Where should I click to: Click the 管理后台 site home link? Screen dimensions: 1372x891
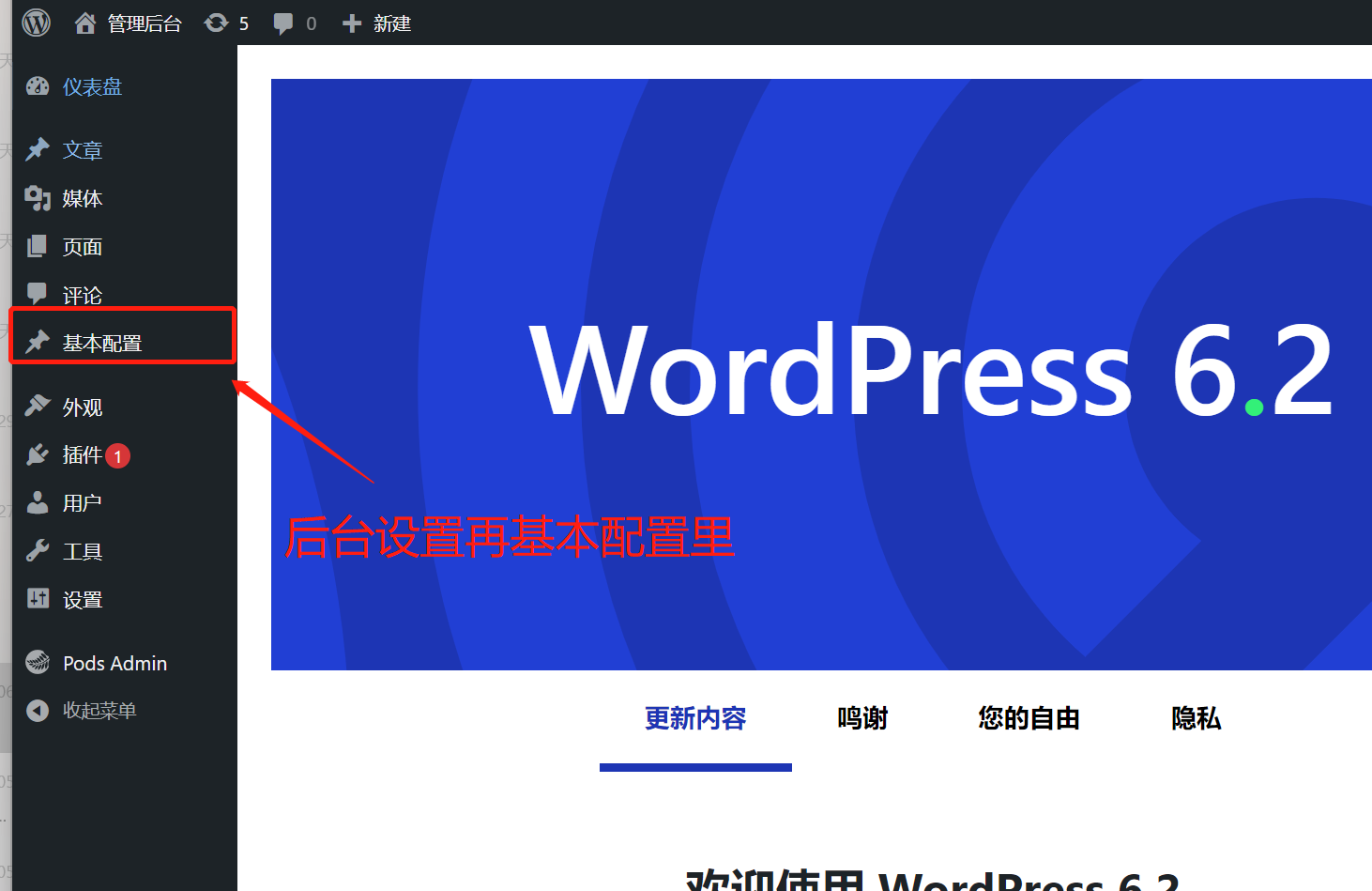(144, 23)
